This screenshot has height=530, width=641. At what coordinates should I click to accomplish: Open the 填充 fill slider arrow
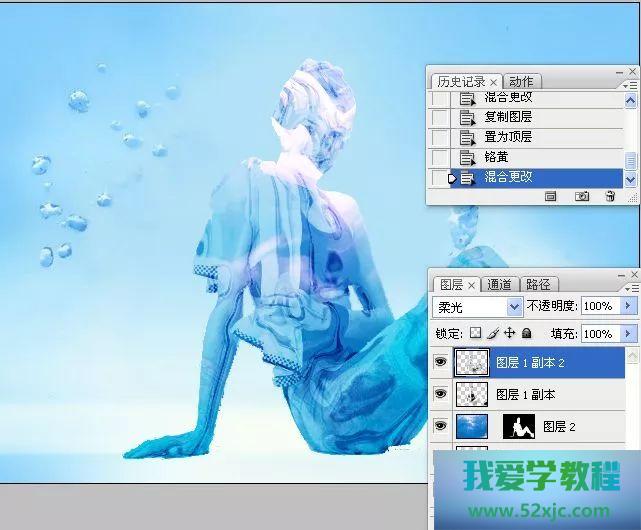tap(629, 333)
